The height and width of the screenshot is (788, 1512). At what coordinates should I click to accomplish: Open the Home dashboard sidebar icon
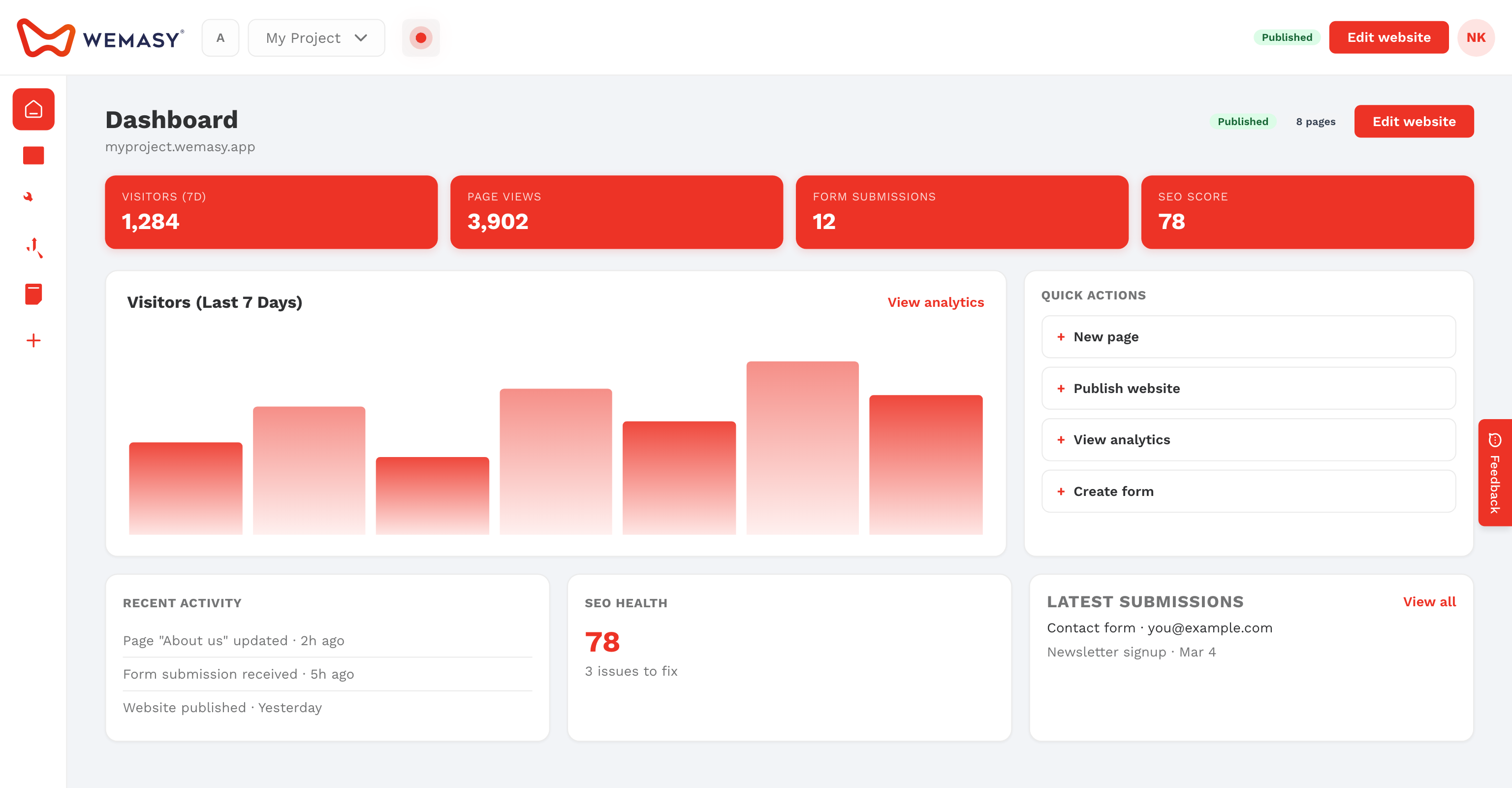point(33,109)
